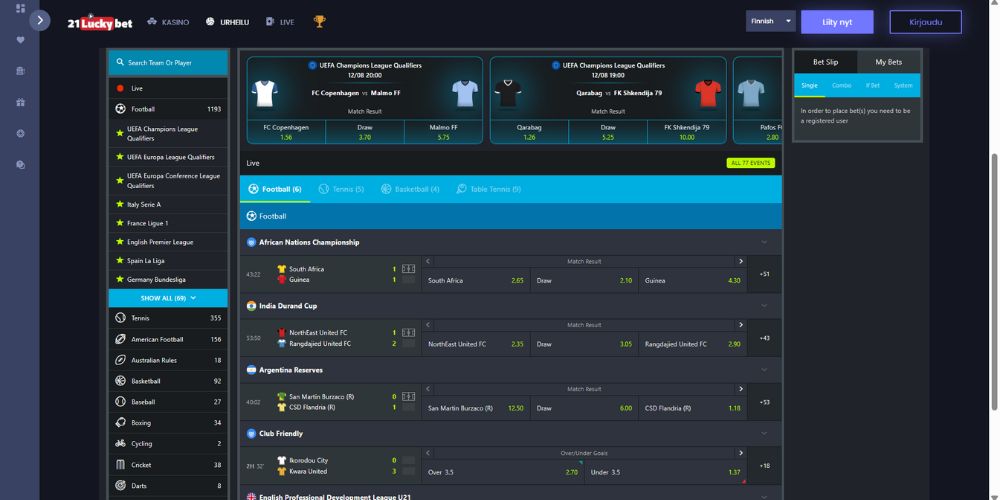Open +43 markets for NorthEast United match
The width and height of the screenshot is (1000, 500).
click(764, 338)
